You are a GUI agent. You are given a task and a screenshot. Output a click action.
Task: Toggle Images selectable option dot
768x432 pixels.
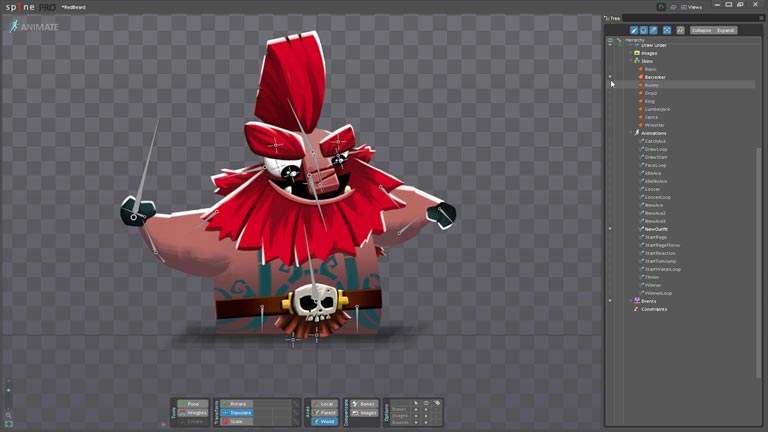[416, 416]
